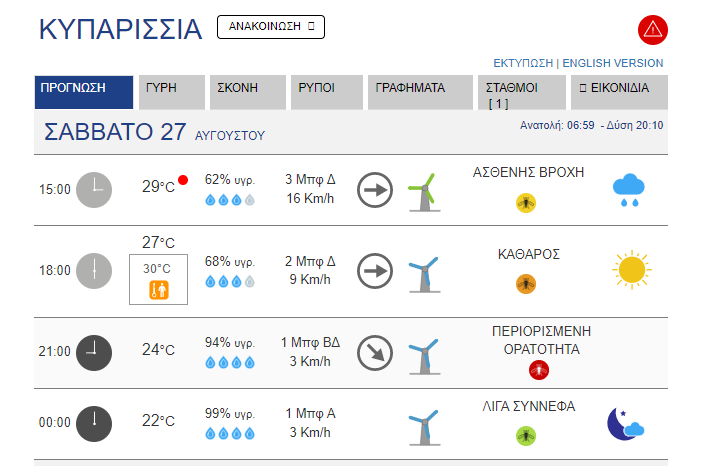The image size is (714, 466).
Task: Click the yellow mosquito icon at 15:00
Action: [x=526, y=203]
